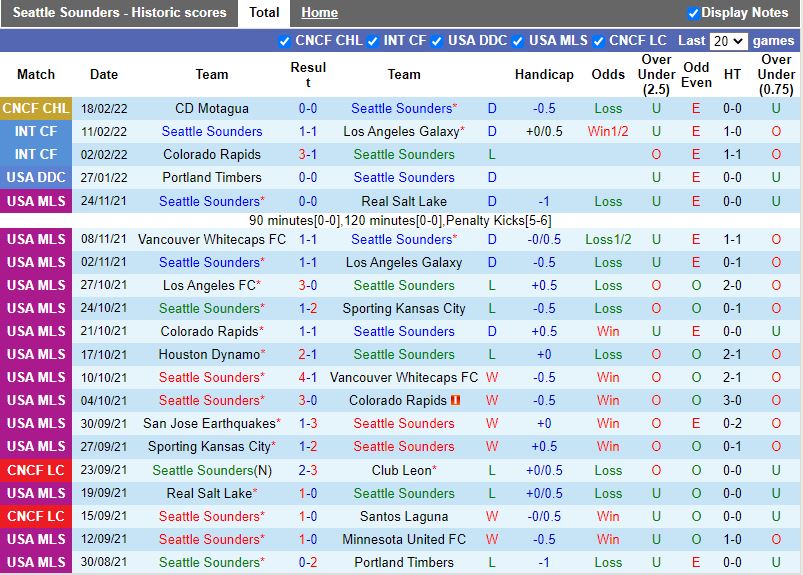Click the date 15/09/21
This screenshot has width=803, height=575.
coord(104,516)
